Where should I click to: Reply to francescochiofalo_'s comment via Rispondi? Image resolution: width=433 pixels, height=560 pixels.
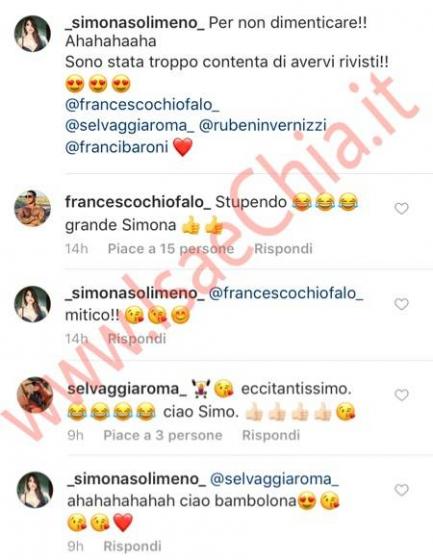point(283,249)
